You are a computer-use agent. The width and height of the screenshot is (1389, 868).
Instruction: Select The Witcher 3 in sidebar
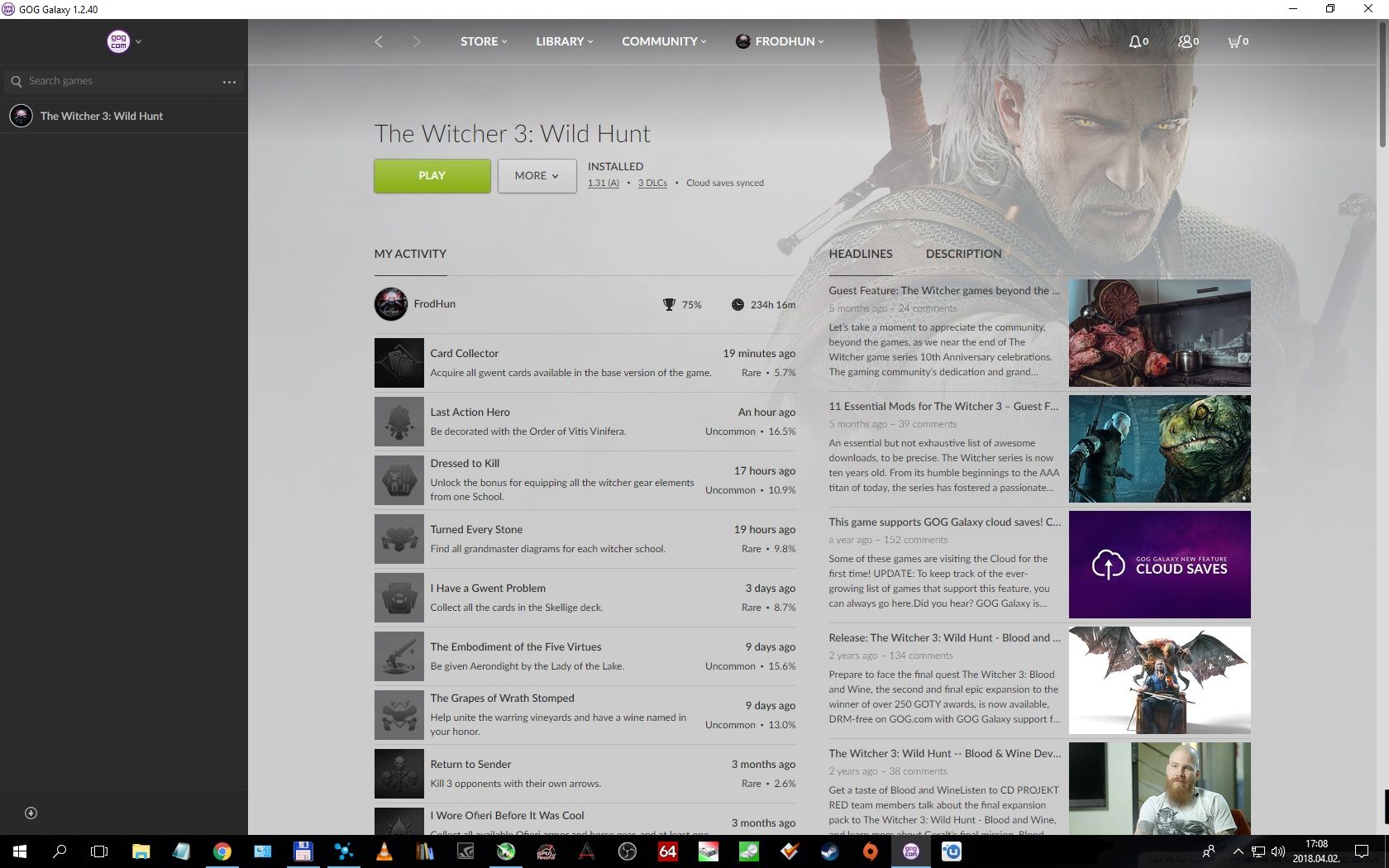point(124,116)
